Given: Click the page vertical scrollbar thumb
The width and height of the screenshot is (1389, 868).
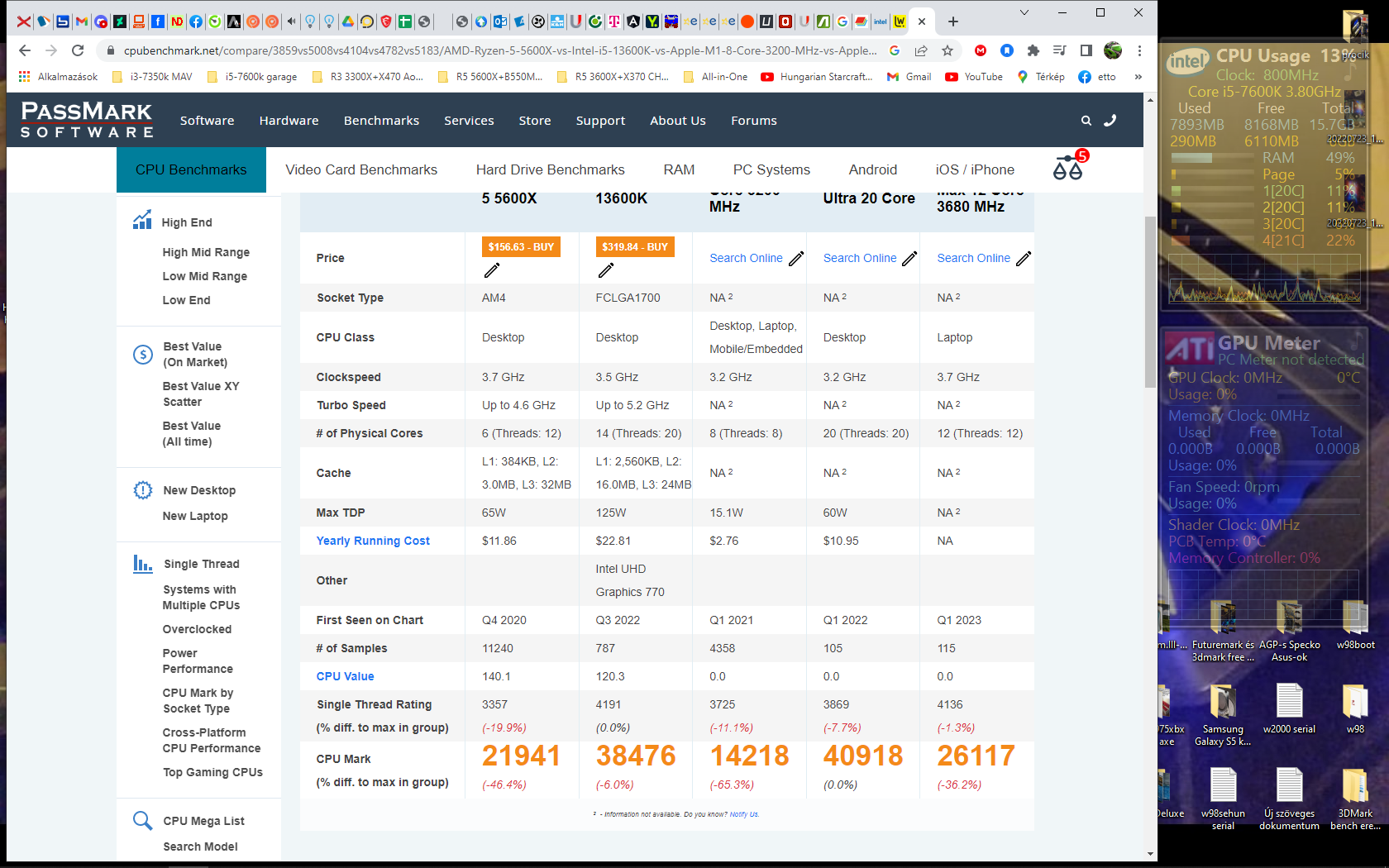Looking at the screenshot, I should 1150,302.
